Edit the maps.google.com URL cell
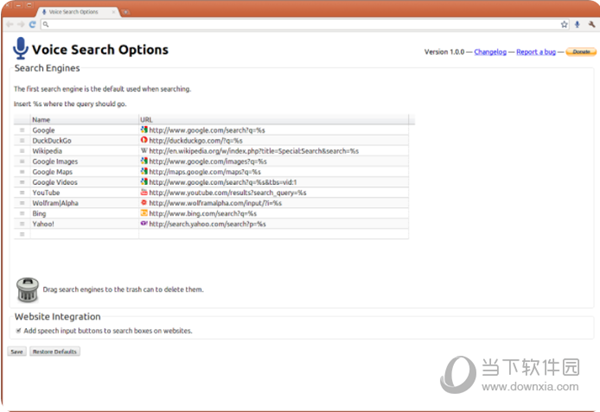The height and width of the screenshot is (412, 600). pos(274,172)
